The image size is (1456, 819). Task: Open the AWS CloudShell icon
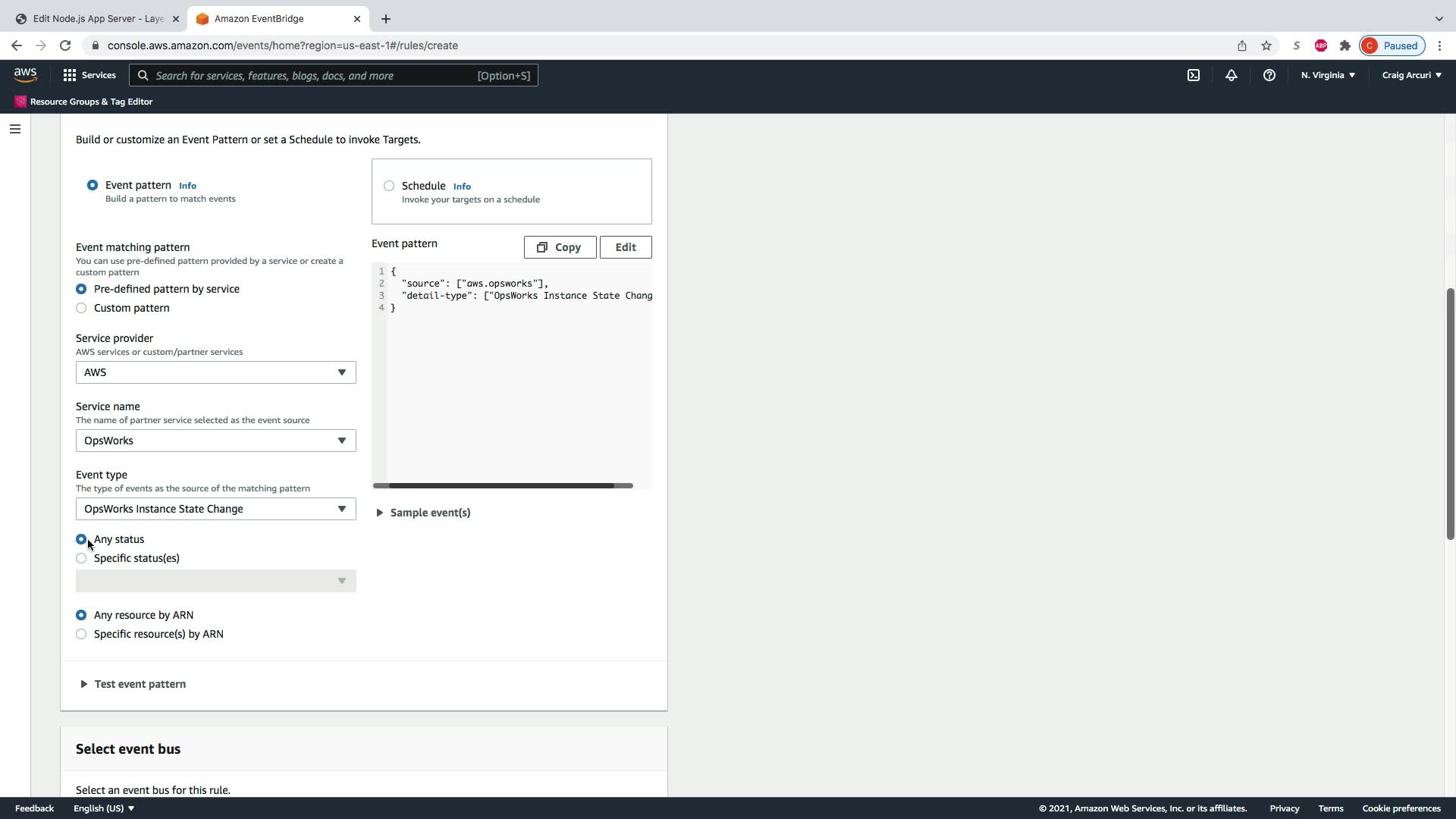click(1194, 75)
